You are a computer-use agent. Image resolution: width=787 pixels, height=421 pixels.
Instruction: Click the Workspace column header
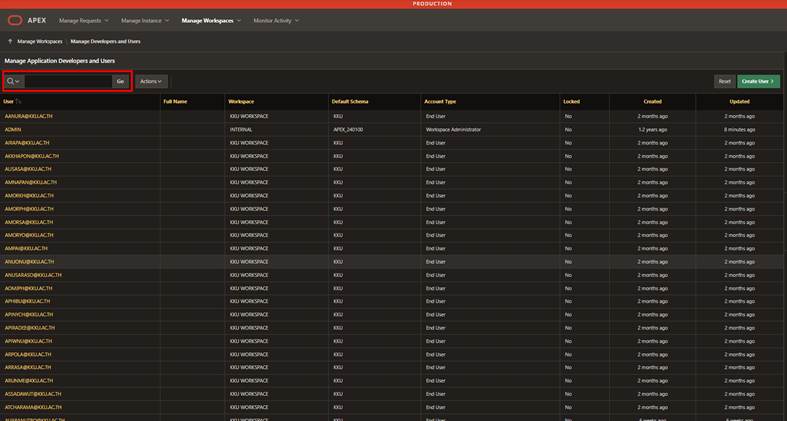click(241, 102)
